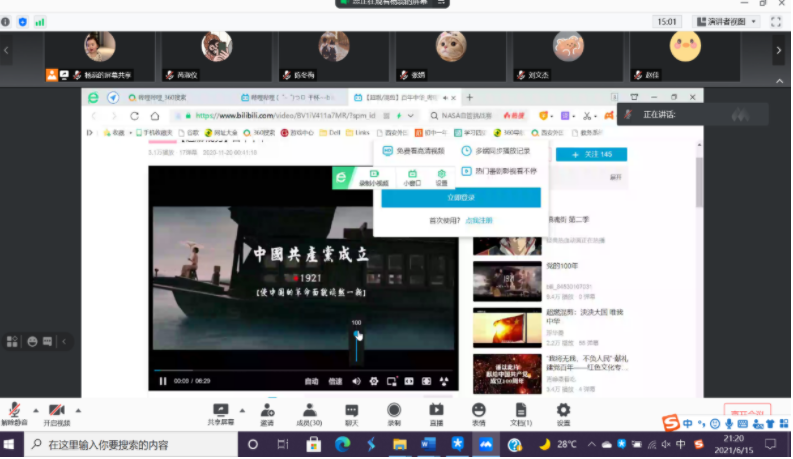The image size is (793, 459).
Task: Click the video volume slider handle
Action: click(x=356, y=336)
